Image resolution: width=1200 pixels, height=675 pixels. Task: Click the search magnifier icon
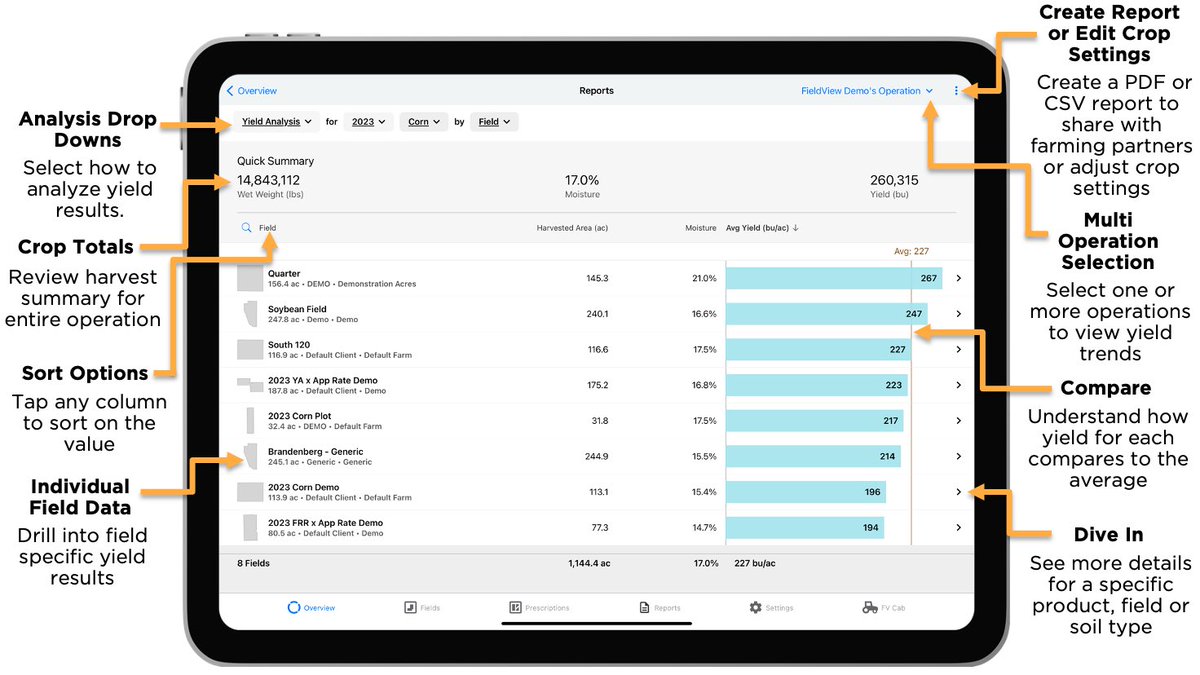point(246,228)
